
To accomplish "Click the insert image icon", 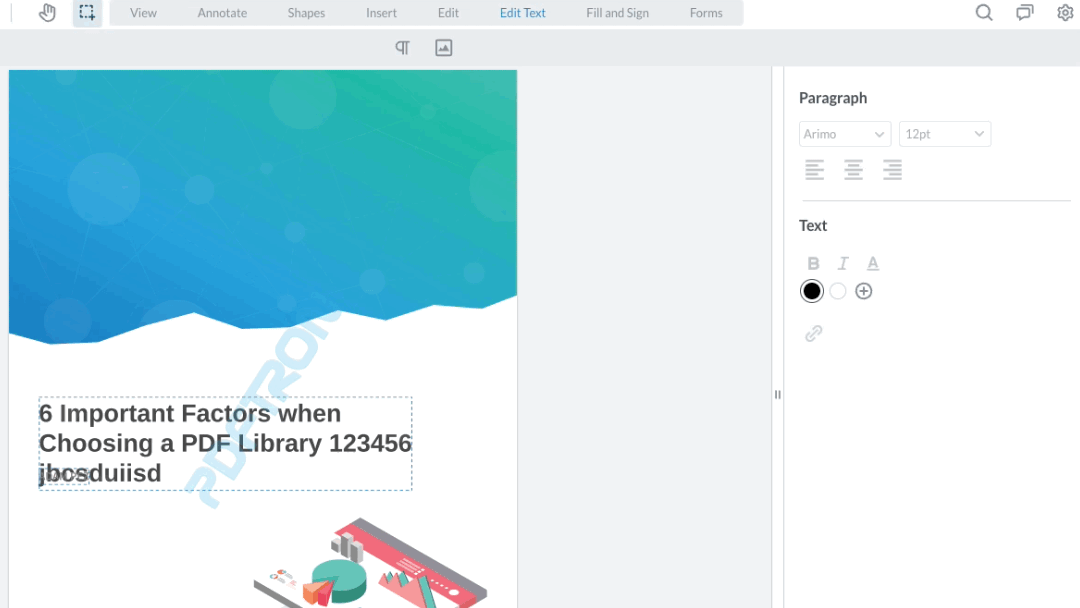I will tap(443, 47).
